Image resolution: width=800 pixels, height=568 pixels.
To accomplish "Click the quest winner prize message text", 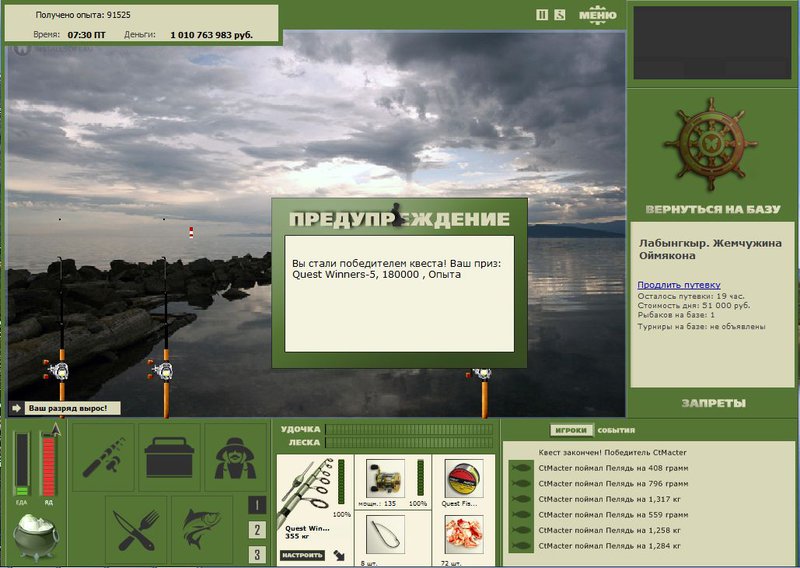I will click(396, 269).
